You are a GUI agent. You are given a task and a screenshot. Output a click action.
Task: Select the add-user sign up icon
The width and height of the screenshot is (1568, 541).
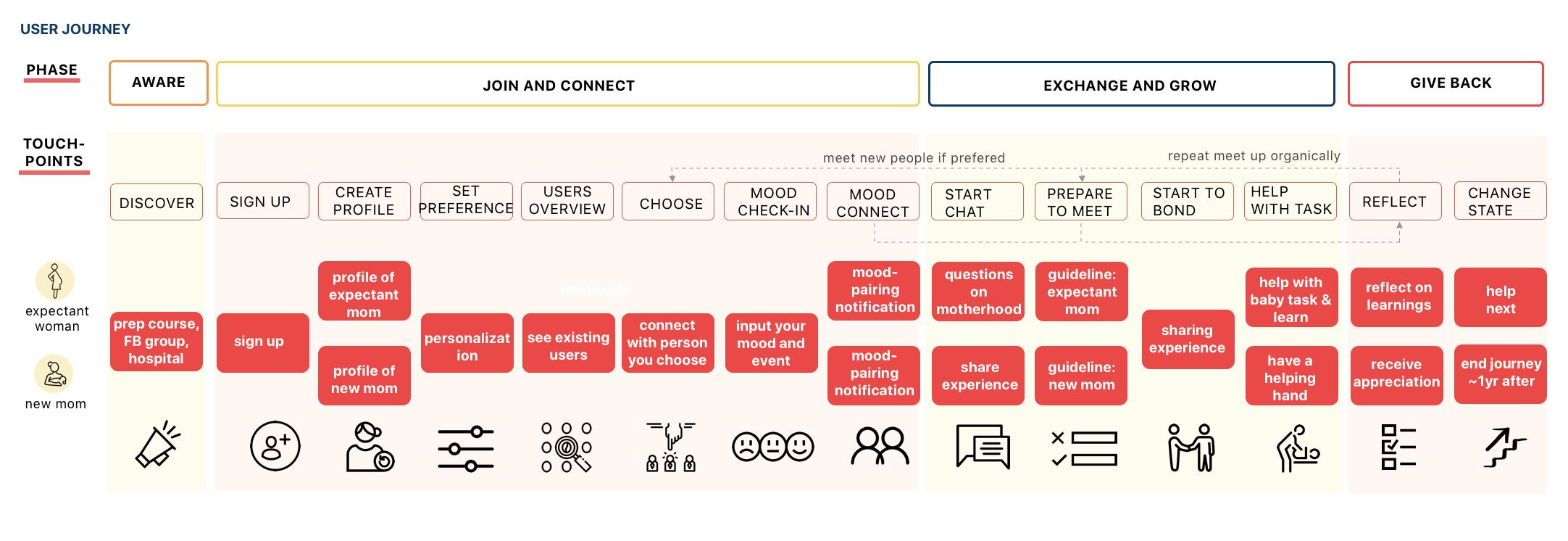click(275, 446)
